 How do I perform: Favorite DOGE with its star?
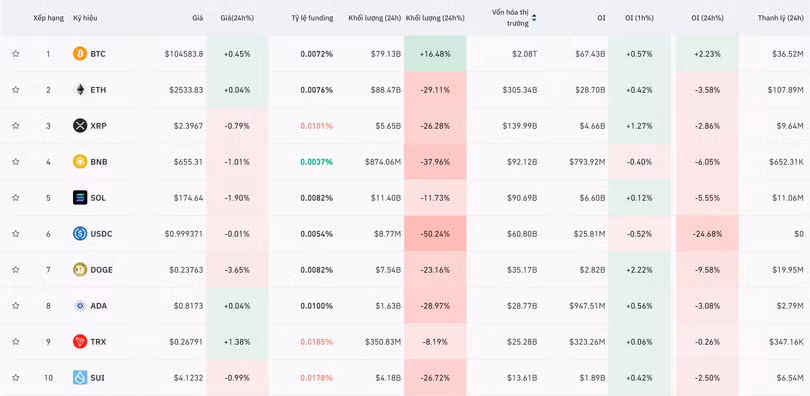click(15, 270)
